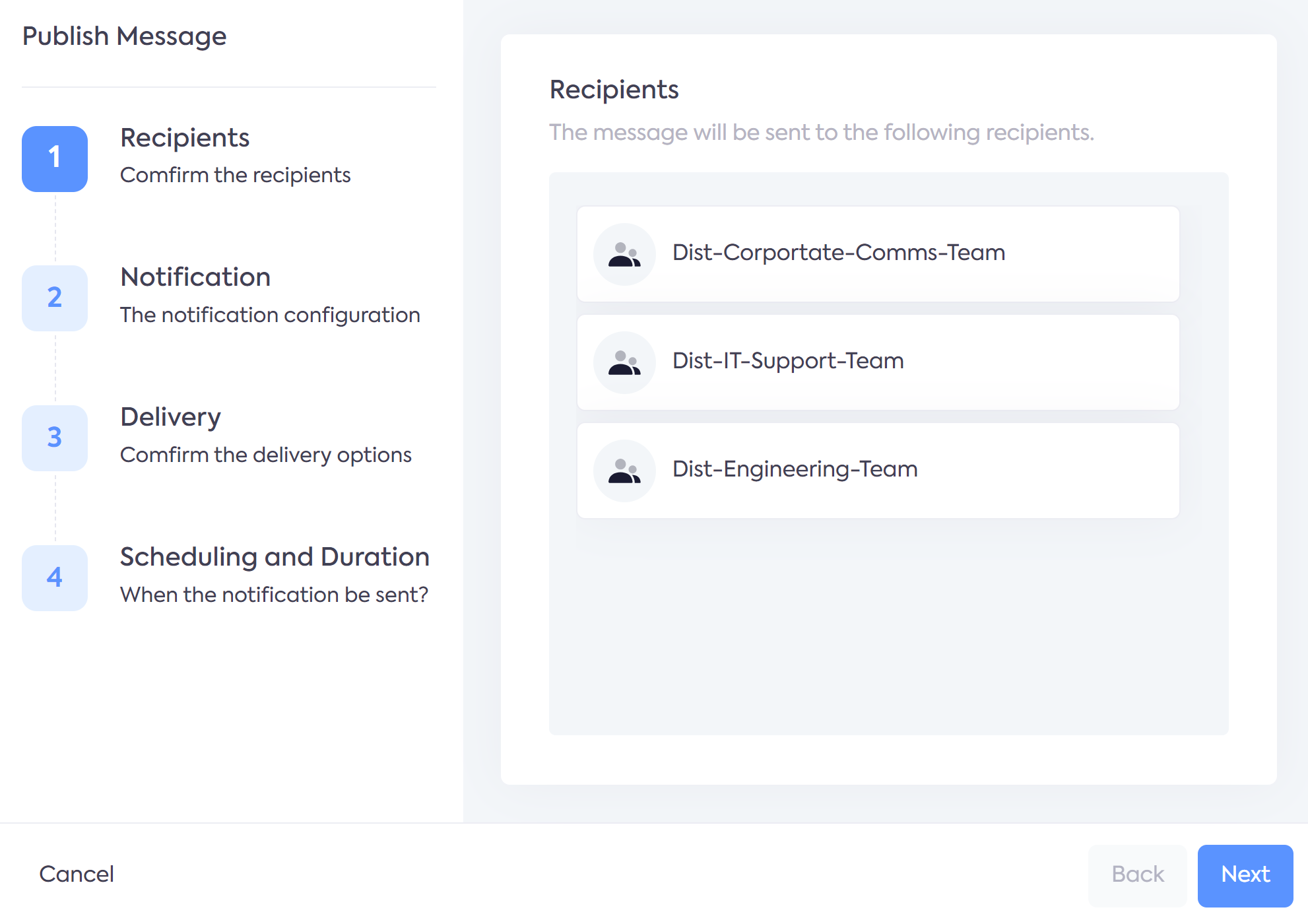The height and width of the screenshot is (924, 1308).
Task: Click group icon for Dist-Corportate-Comms-Team
Action: (x=624, y=254)
